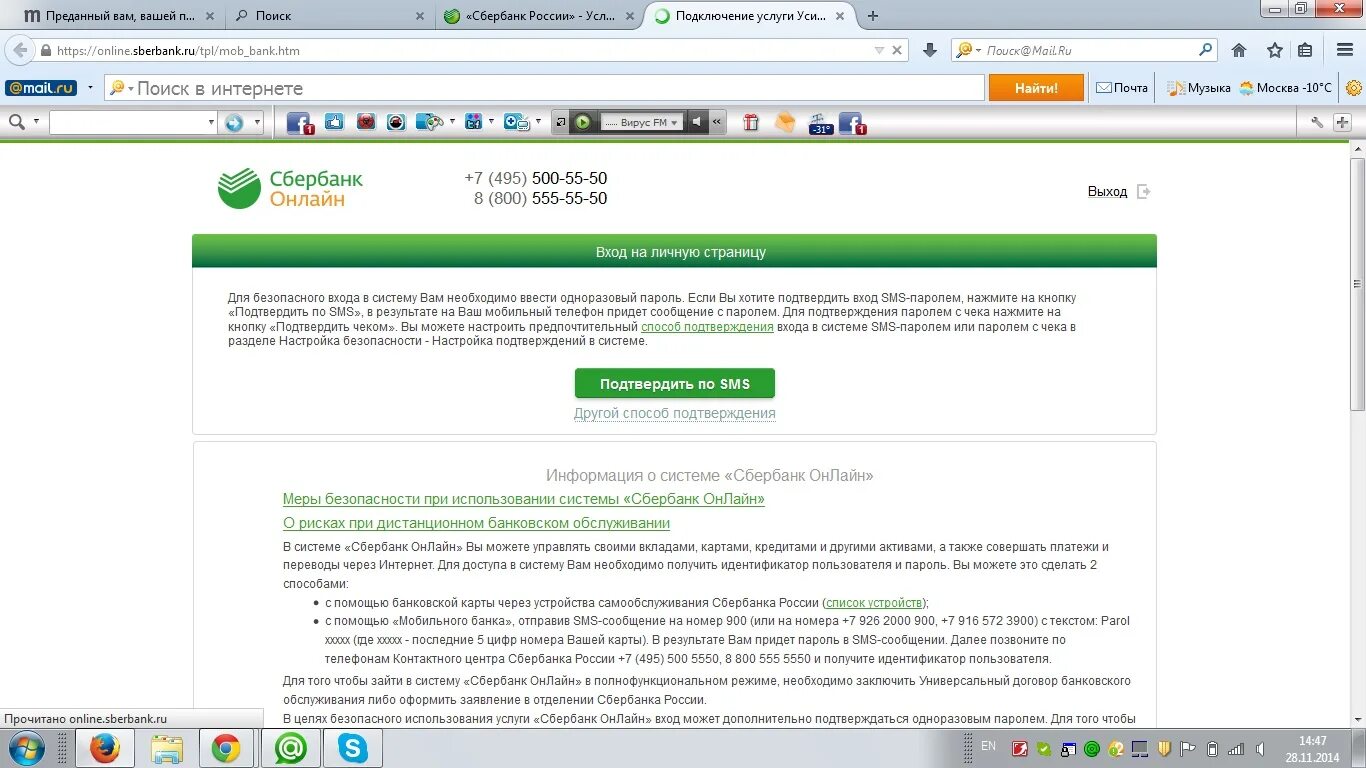Click the go arrow next to toolbar search box
Screen dimensions: 1366x768
point(234,122)
